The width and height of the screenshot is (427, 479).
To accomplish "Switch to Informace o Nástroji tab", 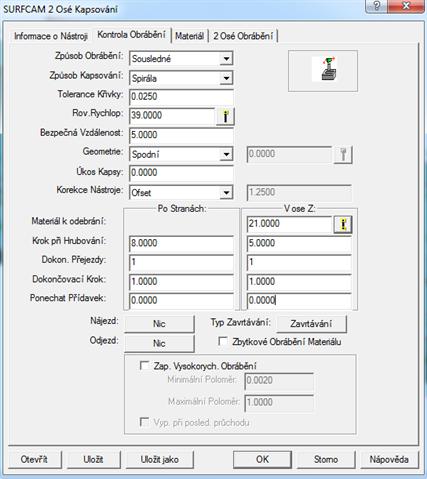I will [x=51, y=36].
